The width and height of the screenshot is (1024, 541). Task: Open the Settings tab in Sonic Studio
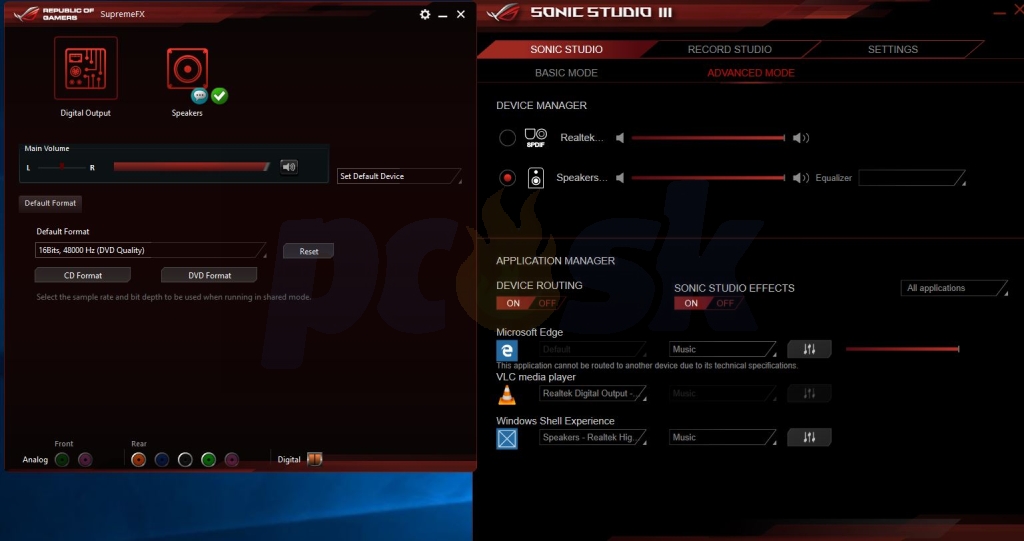[x=893, y=49]
